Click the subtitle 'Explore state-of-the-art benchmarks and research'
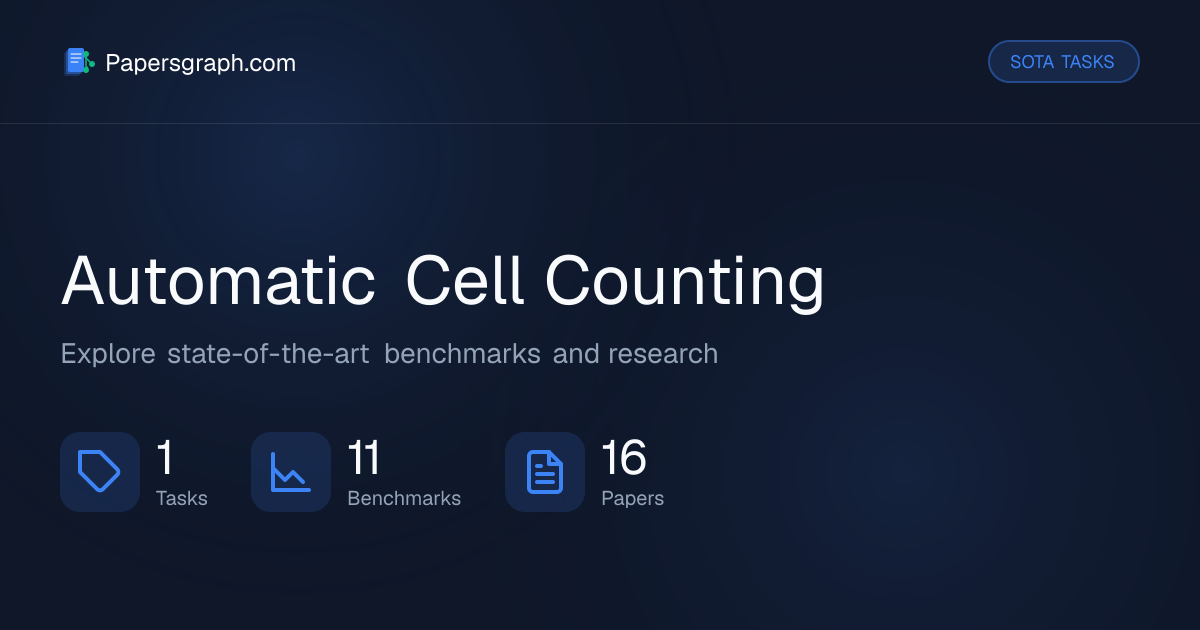The image size is (1200, 630). (389, 354)
